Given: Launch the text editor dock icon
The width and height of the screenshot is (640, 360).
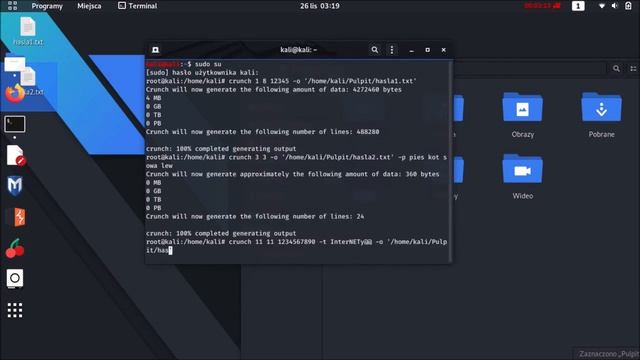Looking at the screenshot, I should coord(16,156).
